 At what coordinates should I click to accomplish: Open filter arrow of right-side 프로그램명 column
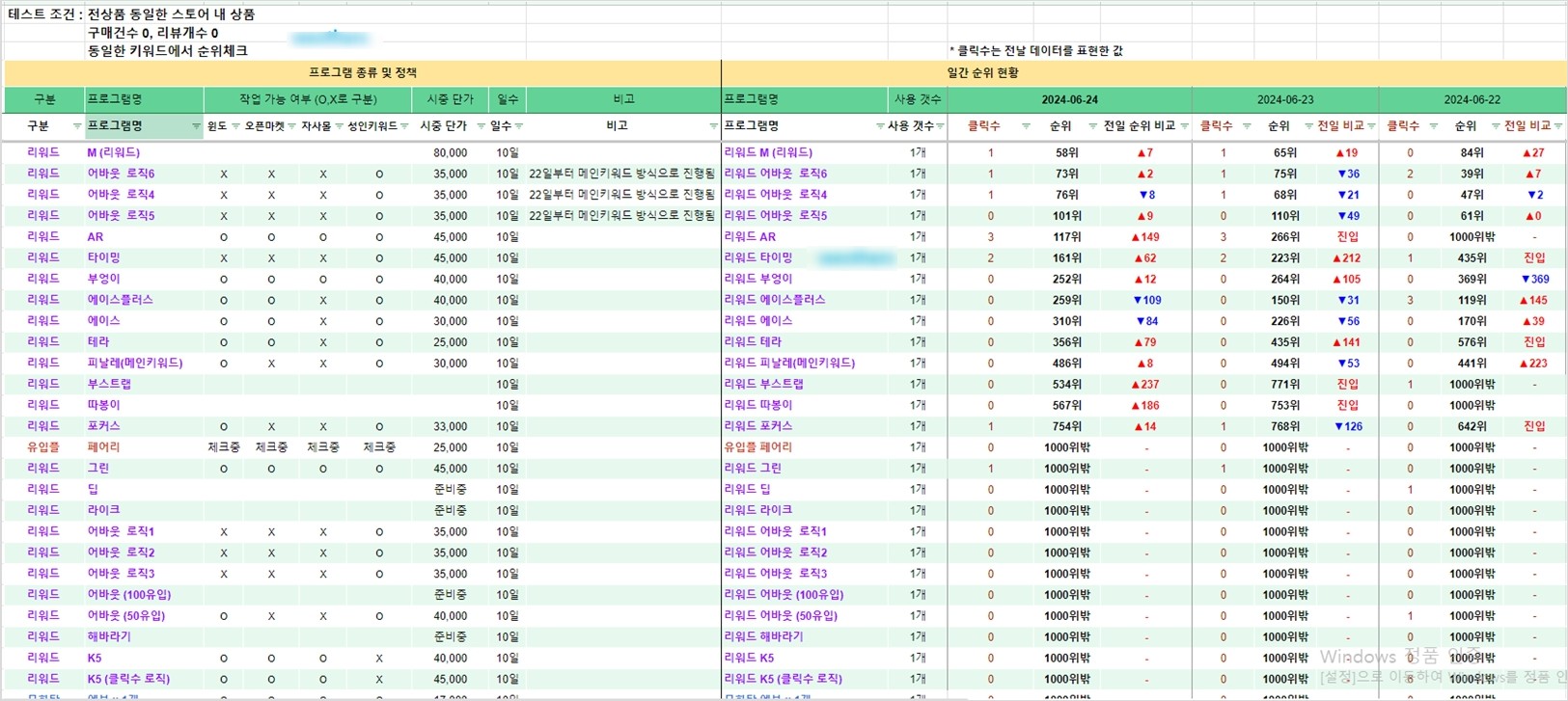point(880,126)
